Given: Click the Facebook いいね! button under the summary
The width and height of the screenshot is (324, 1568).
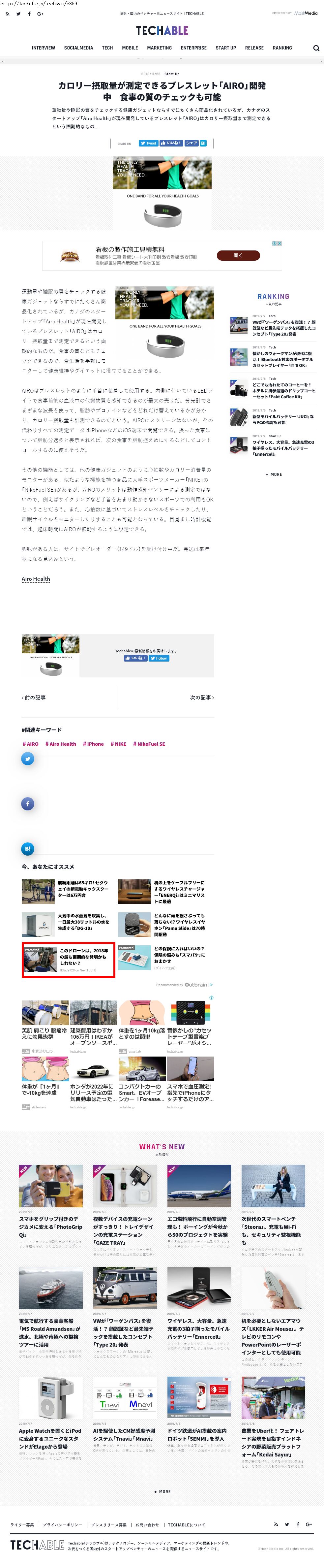Looking at the screenshot, I should point(171,143).
